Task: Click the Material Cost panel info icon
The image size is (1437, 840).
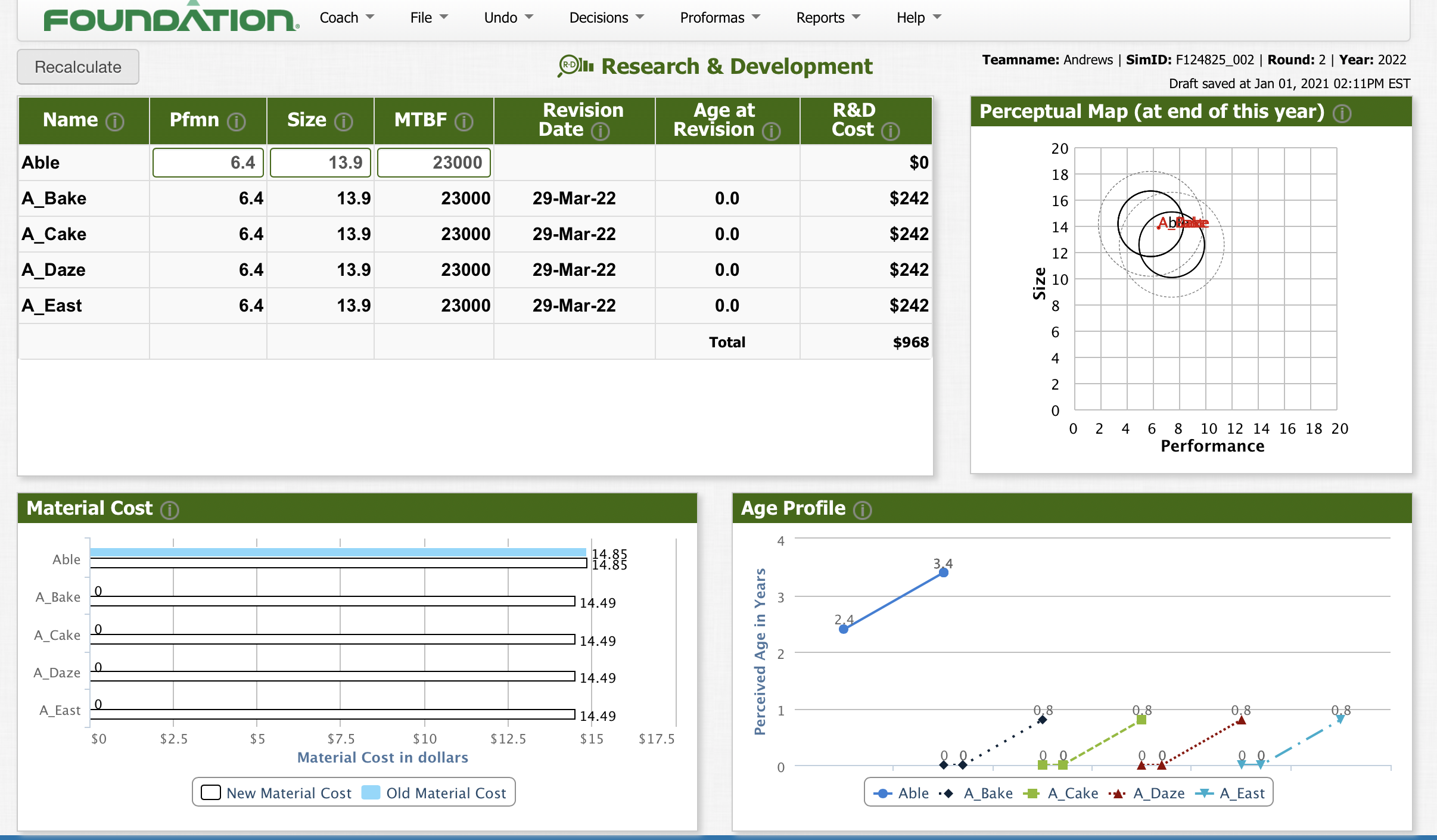Action: [170, 510]
